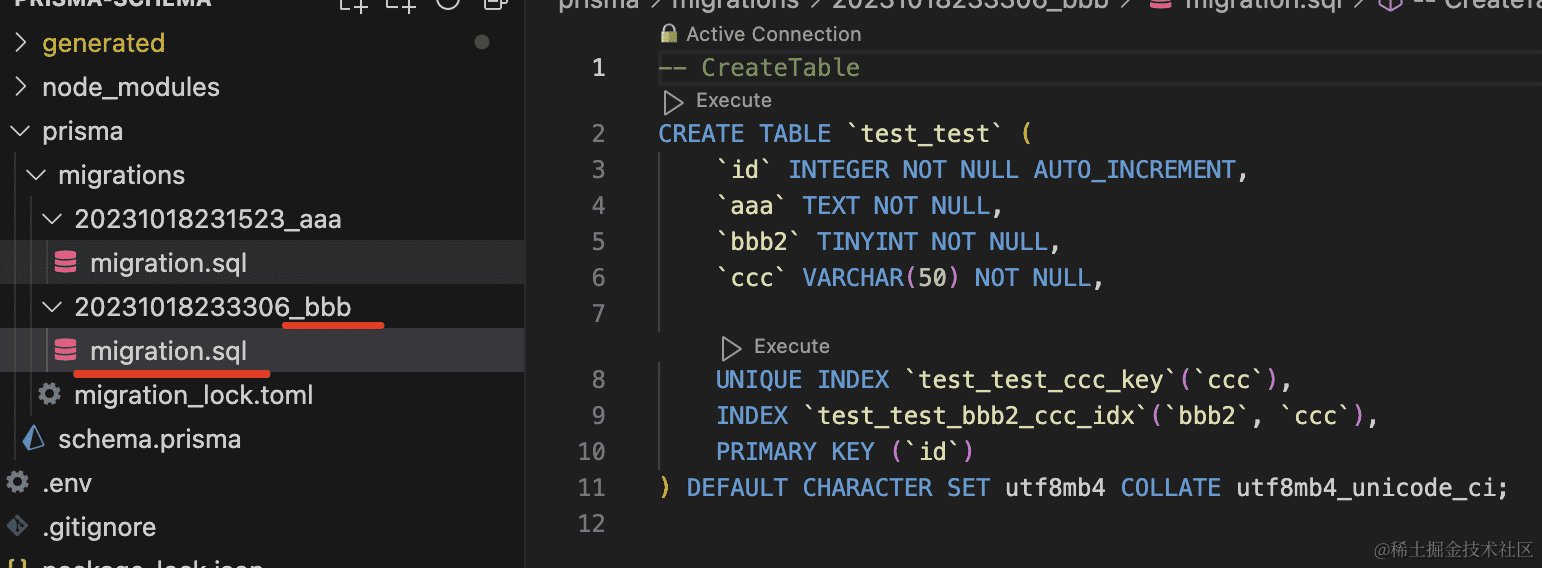
Task: Click the red database icon of the selected migration.sql
Action: point(66,350)
